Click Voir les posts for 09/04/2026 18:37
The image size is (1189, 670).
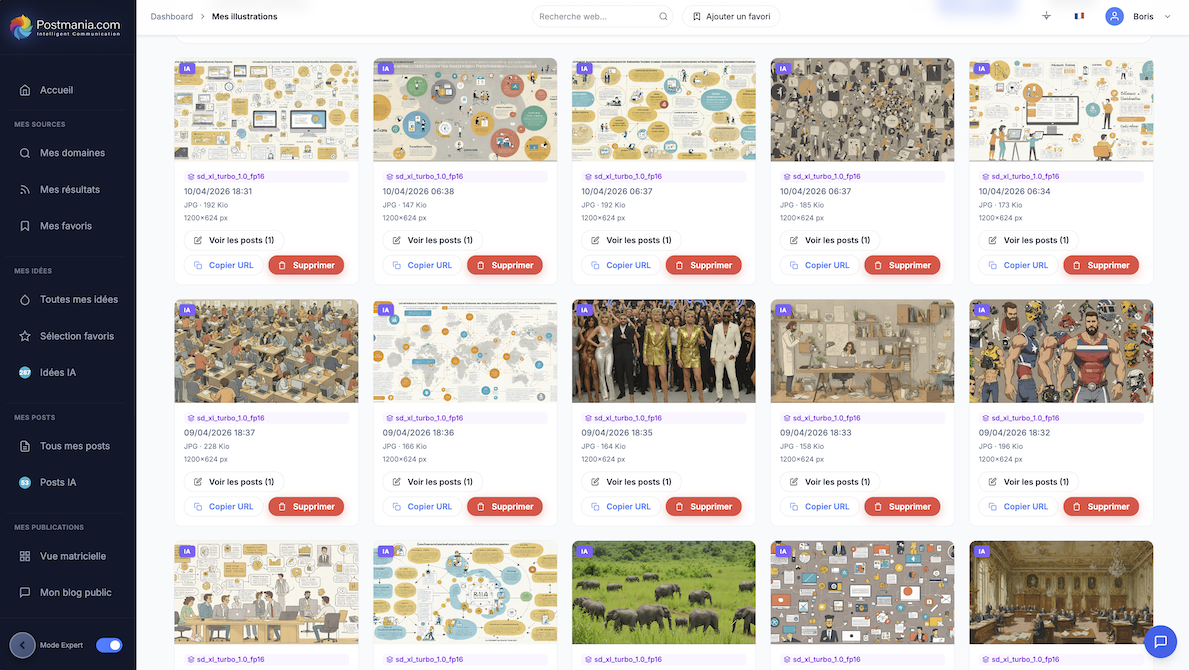pyautogui.click(x=234, y=482)
